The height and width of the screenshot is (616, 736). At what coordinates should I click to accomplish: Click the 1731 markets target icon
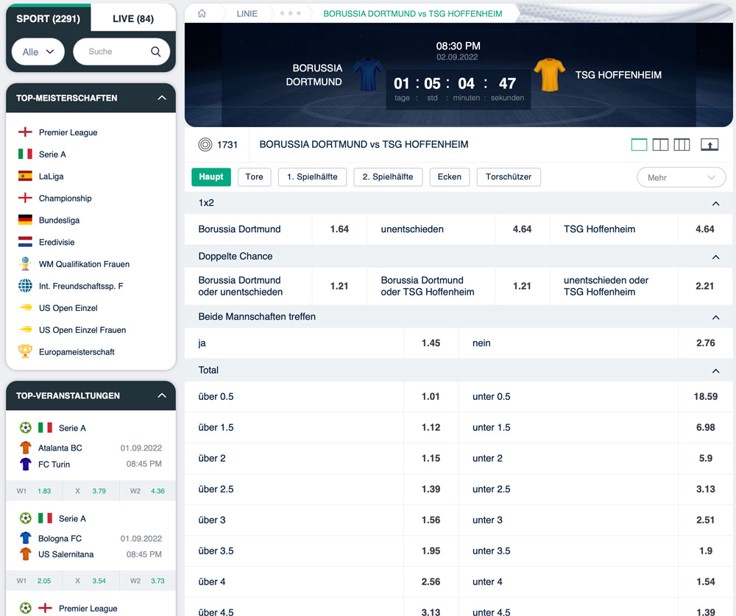tap(205, 145)
